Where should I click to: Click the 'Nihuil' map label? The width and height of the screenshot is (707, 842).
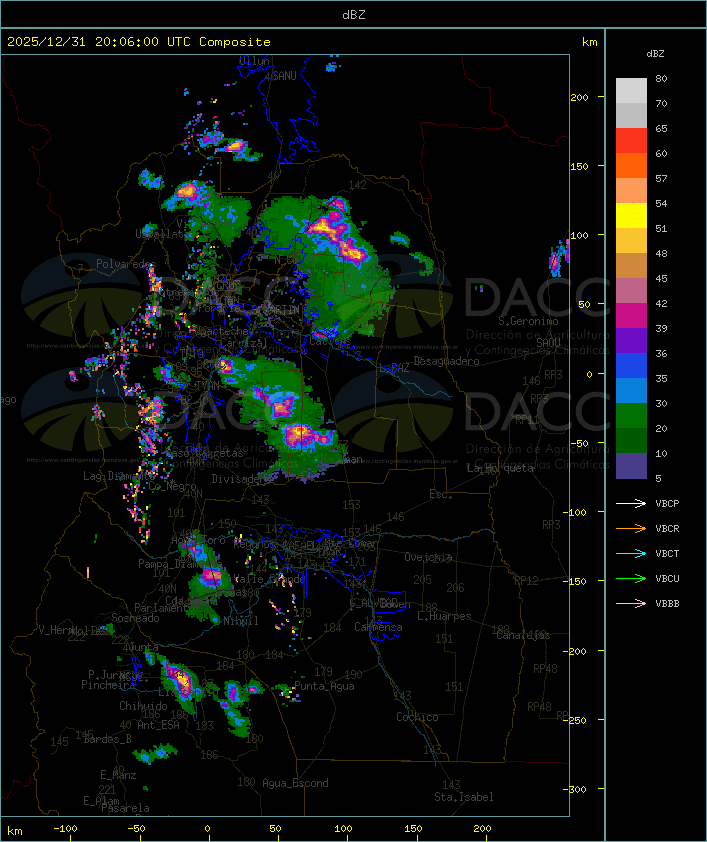(240, 621)
